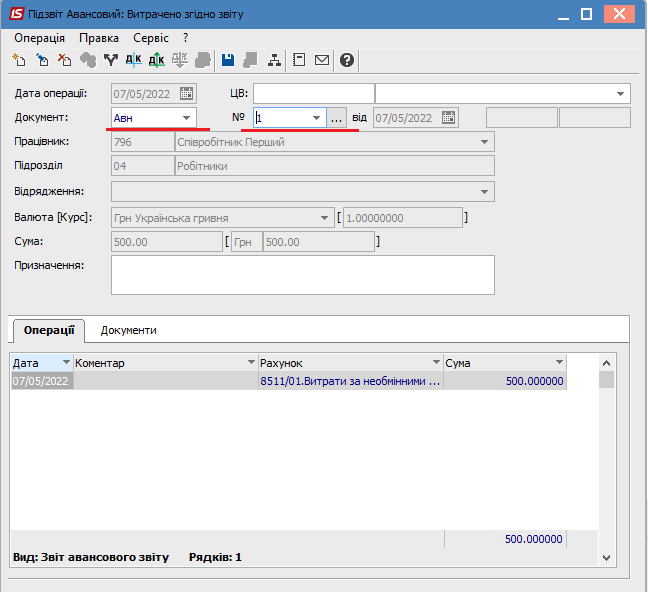Click the Підрозділ code 04 field
Image resolution: width=648 pixels, height=592 pixels.
click(143, 166)
